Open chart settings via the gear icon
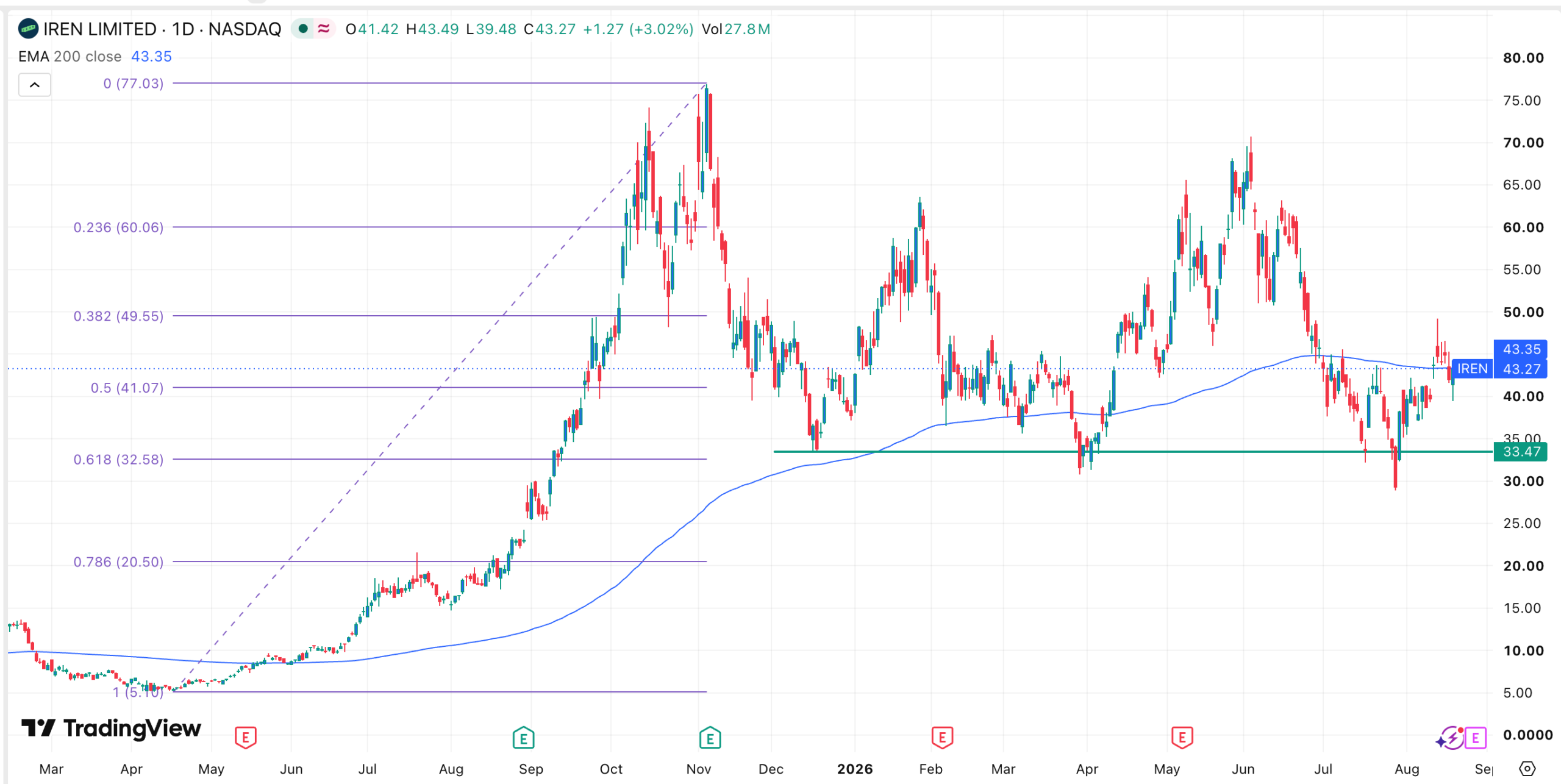The image size is (1561, 784). pos(1527,769)
